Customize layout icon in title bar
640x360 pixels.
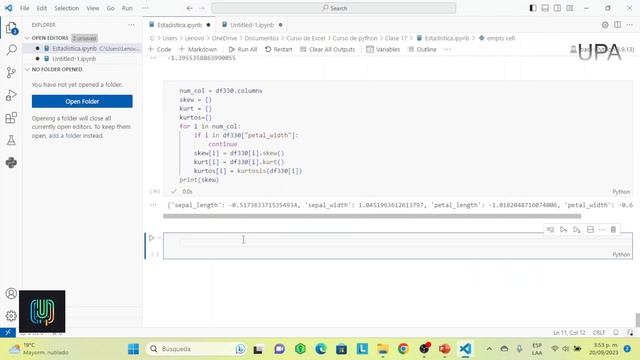click(570, 8)
